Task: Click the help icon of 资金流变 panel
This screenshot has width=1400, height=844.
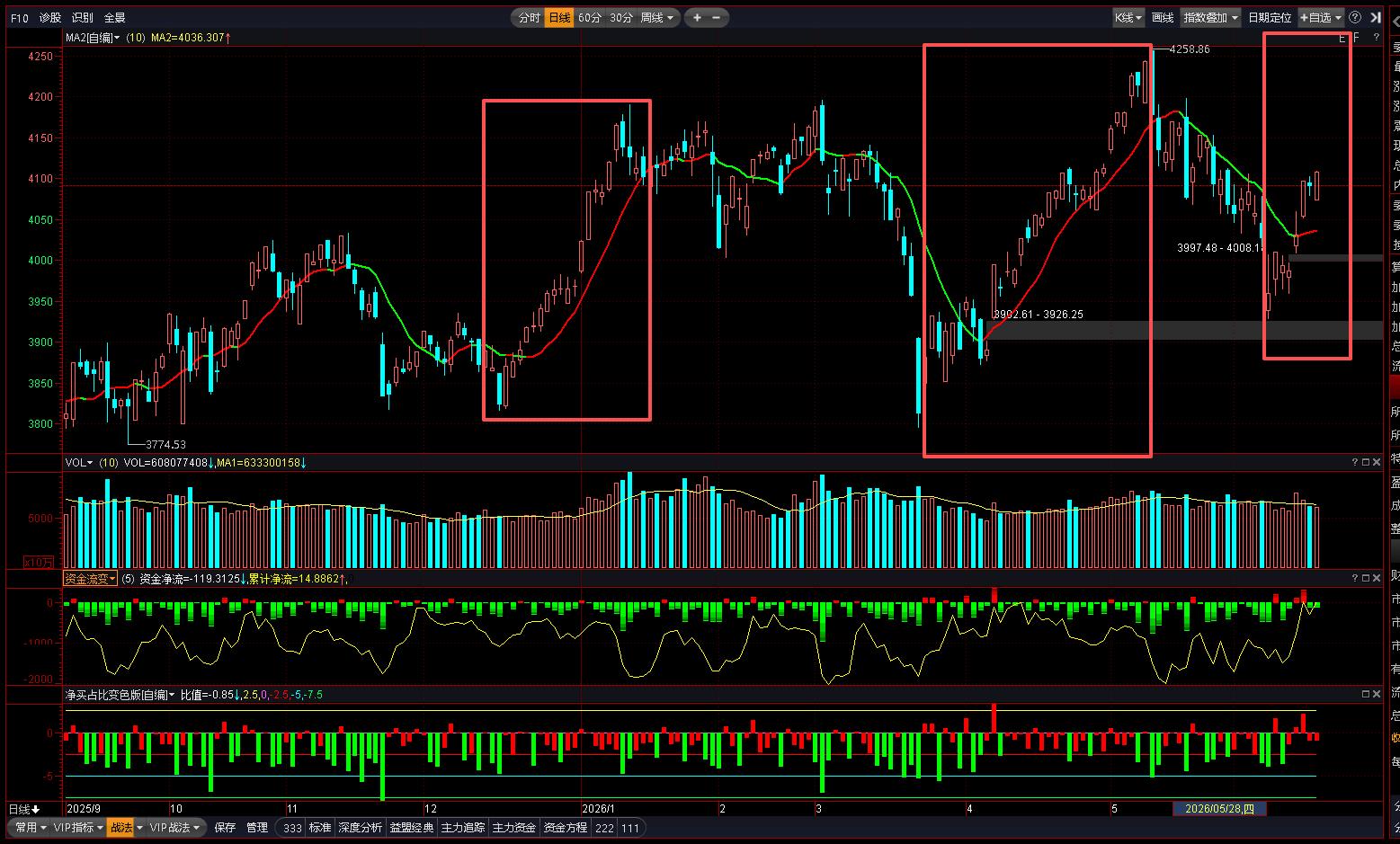Action: click(x=1355, y=578)
